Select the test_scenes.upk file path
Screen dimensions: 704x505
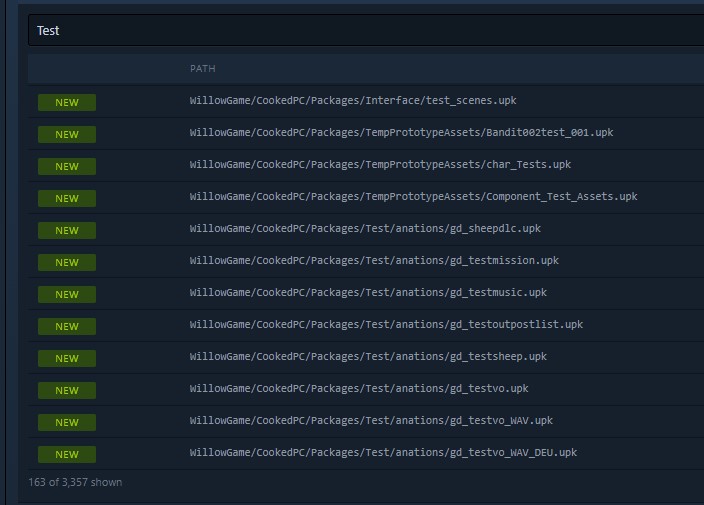pos(353,101)
